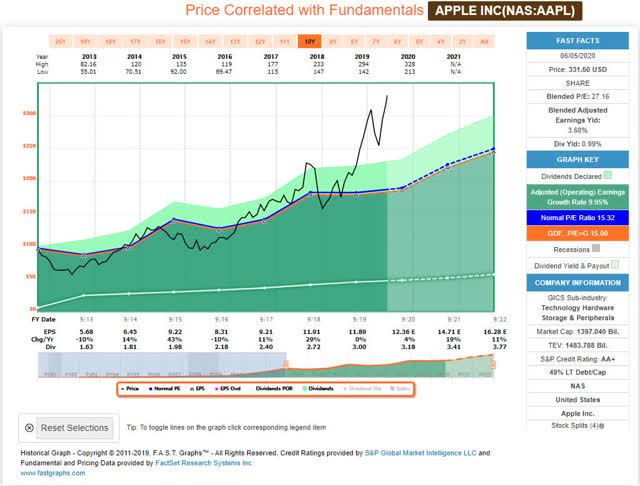Click the FAST FACTS panel header
Image resolution: width=640 pixels, height=486 pixels.
point(578,41)
